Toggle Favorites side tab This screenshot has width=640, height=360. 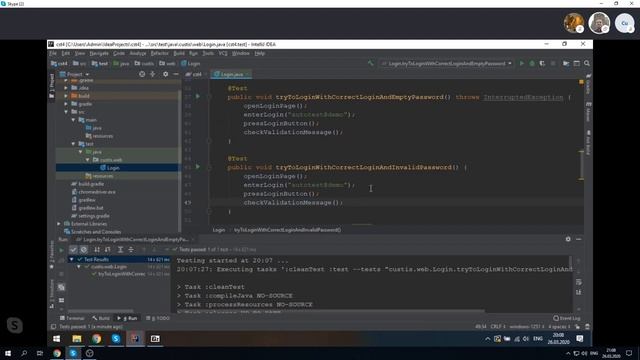click(51, 255)
